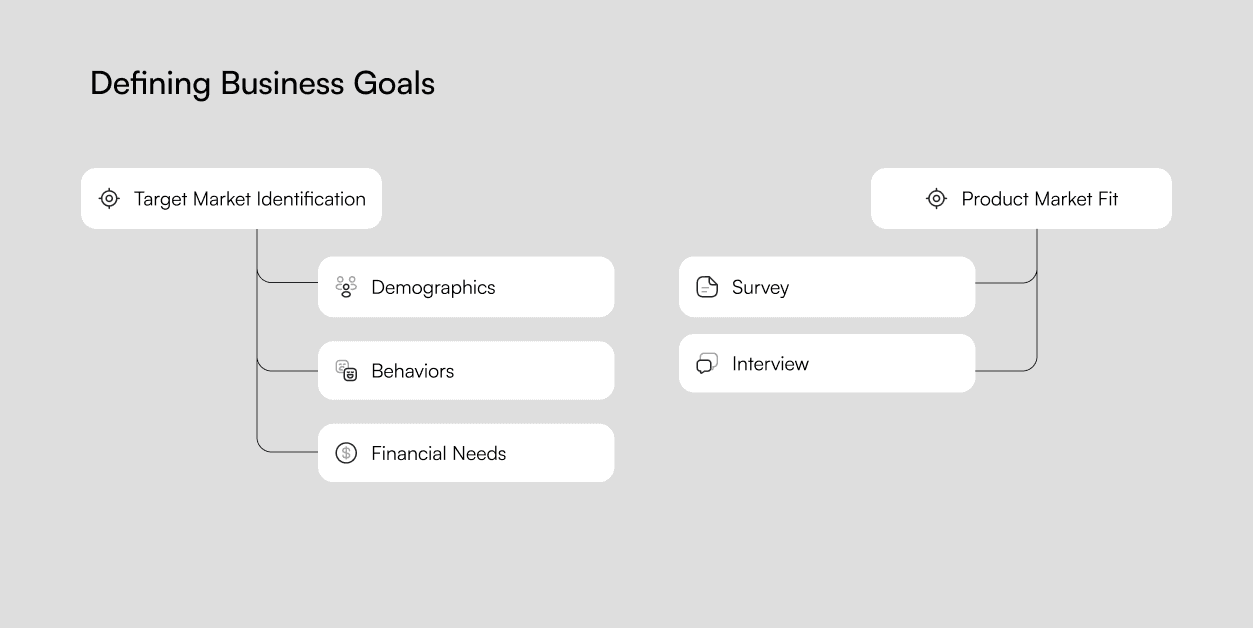Image resolution: width=1253 pixels, height=628 pixels.
Task: Open the Demographics card
Action: coord(466,287)
